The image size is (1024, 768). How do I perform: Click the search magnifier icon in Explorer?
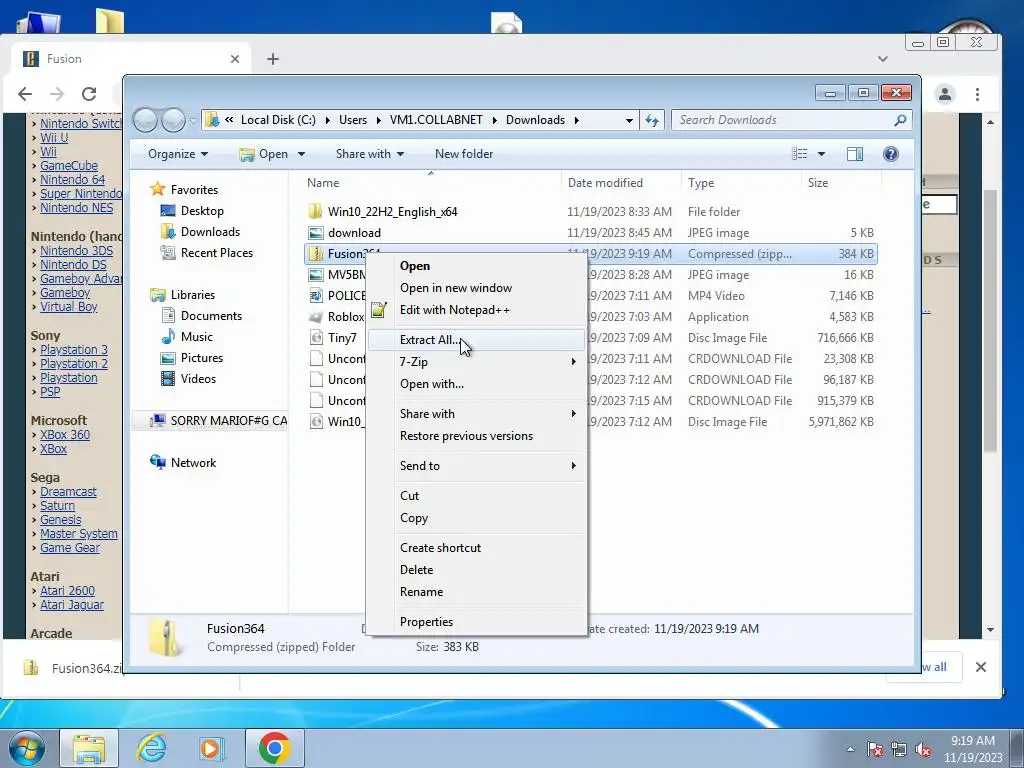point(900,120)
